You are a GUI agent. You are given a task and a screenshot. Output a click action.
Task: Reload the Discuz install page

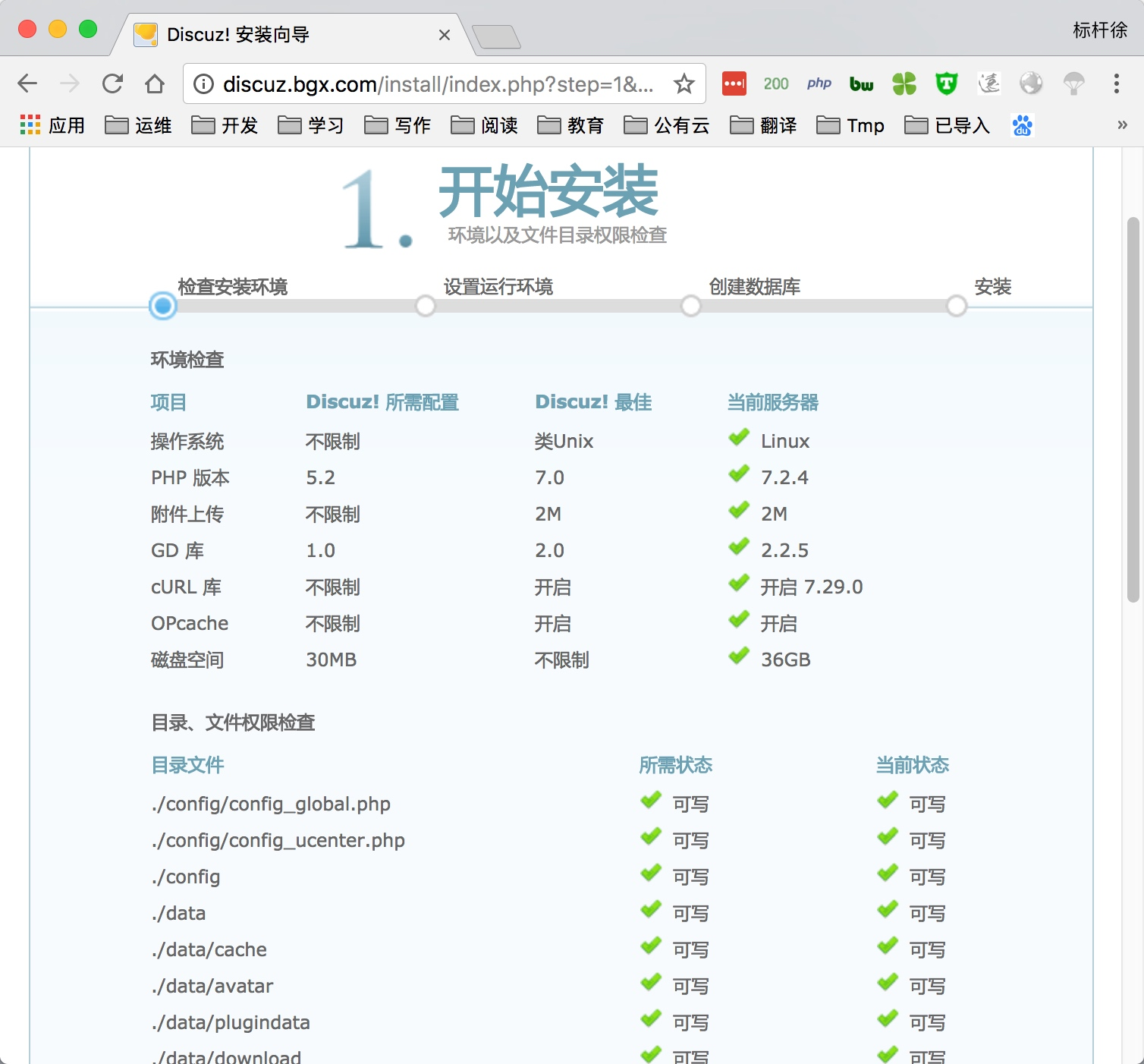[112, 83]
